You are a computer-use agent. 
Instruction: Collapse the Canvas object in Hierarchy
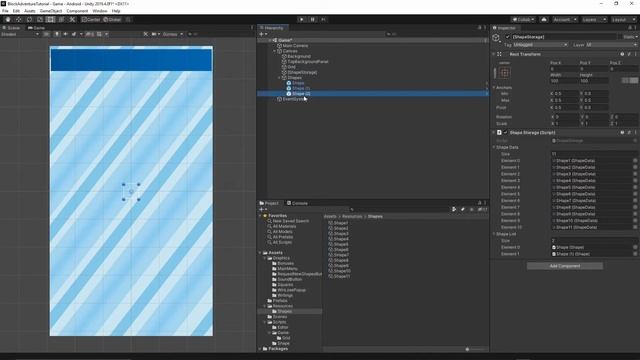point(275,51)
